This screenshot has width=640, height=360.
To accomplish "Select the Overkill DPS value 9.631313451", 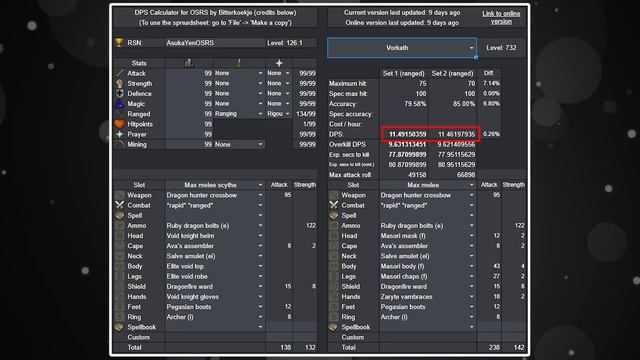I will tap(407, 144).
